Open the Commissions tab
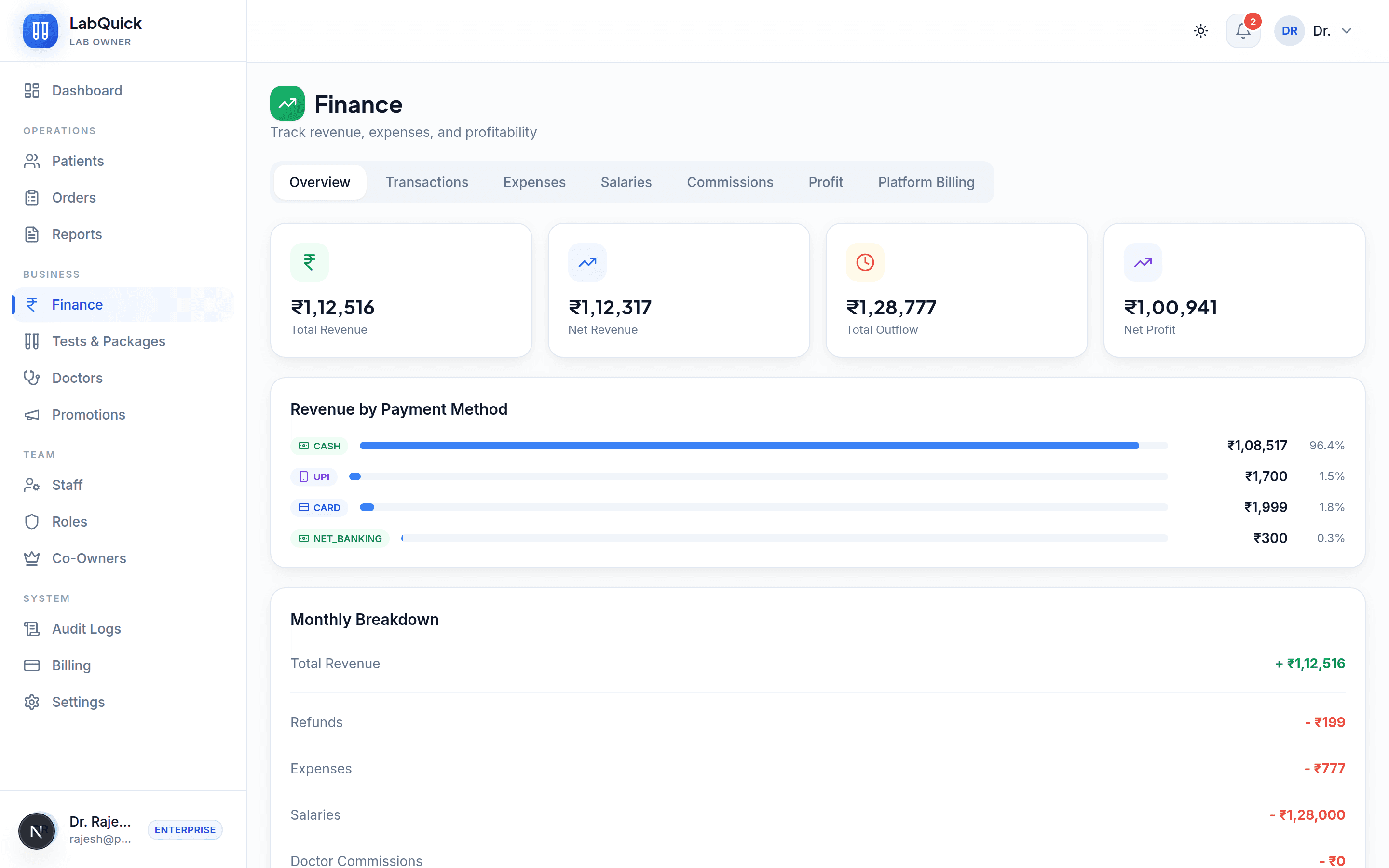Screen dimensions: 1389x868 (x=730, y=182)
